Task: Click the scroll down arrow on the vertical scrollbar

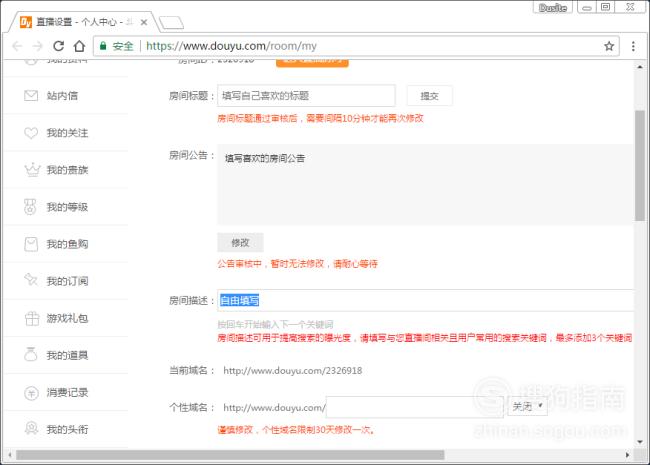Action: [640, 442]
